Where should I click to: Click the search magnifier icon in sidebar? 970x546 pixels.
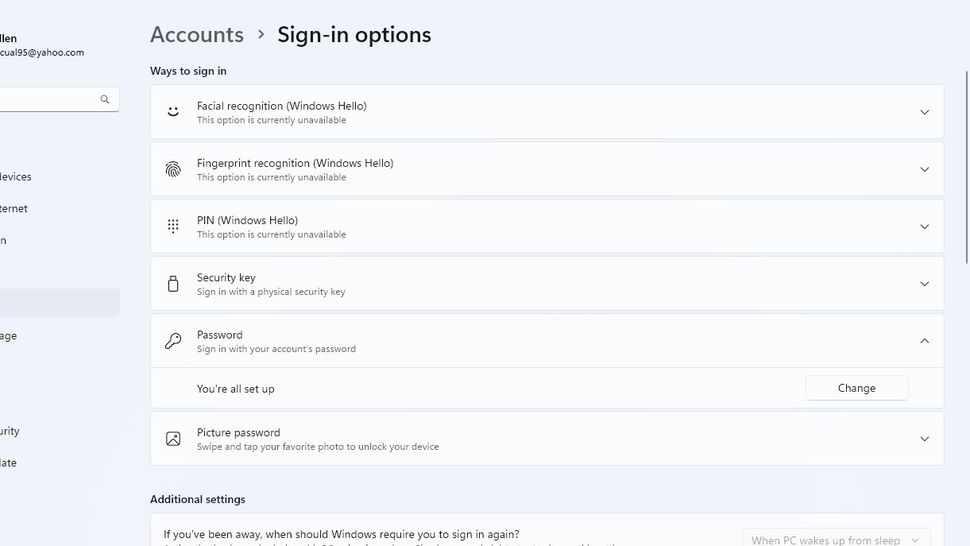(105, 100)
